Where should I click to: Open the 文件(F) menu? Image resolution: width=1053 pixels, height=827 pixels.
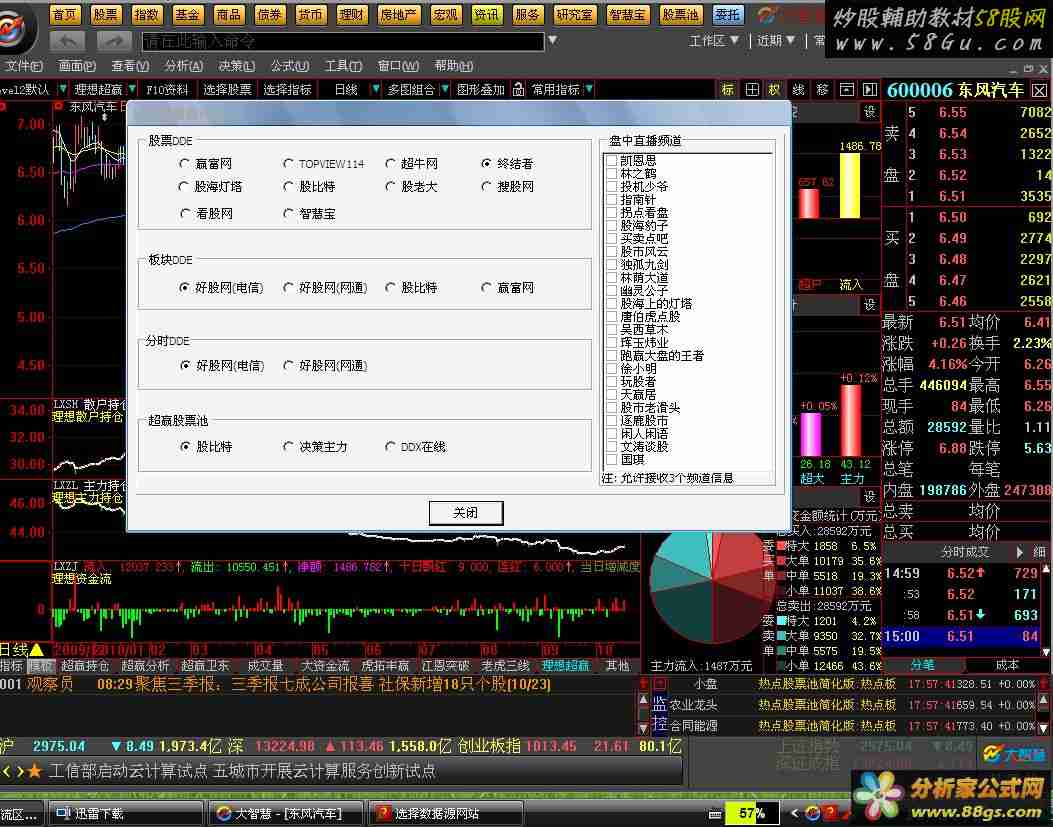tap(23, 66)
